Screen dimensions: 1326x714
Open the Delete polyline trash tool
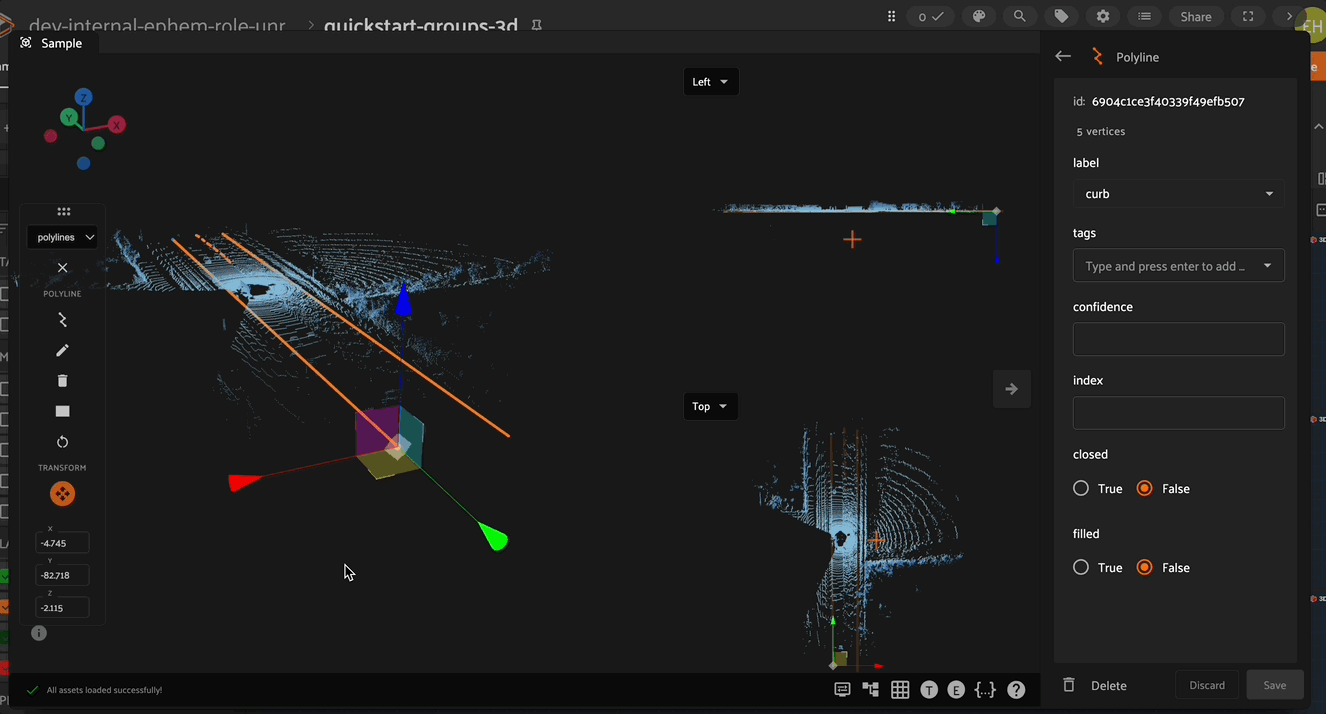(x=62, y=380)
